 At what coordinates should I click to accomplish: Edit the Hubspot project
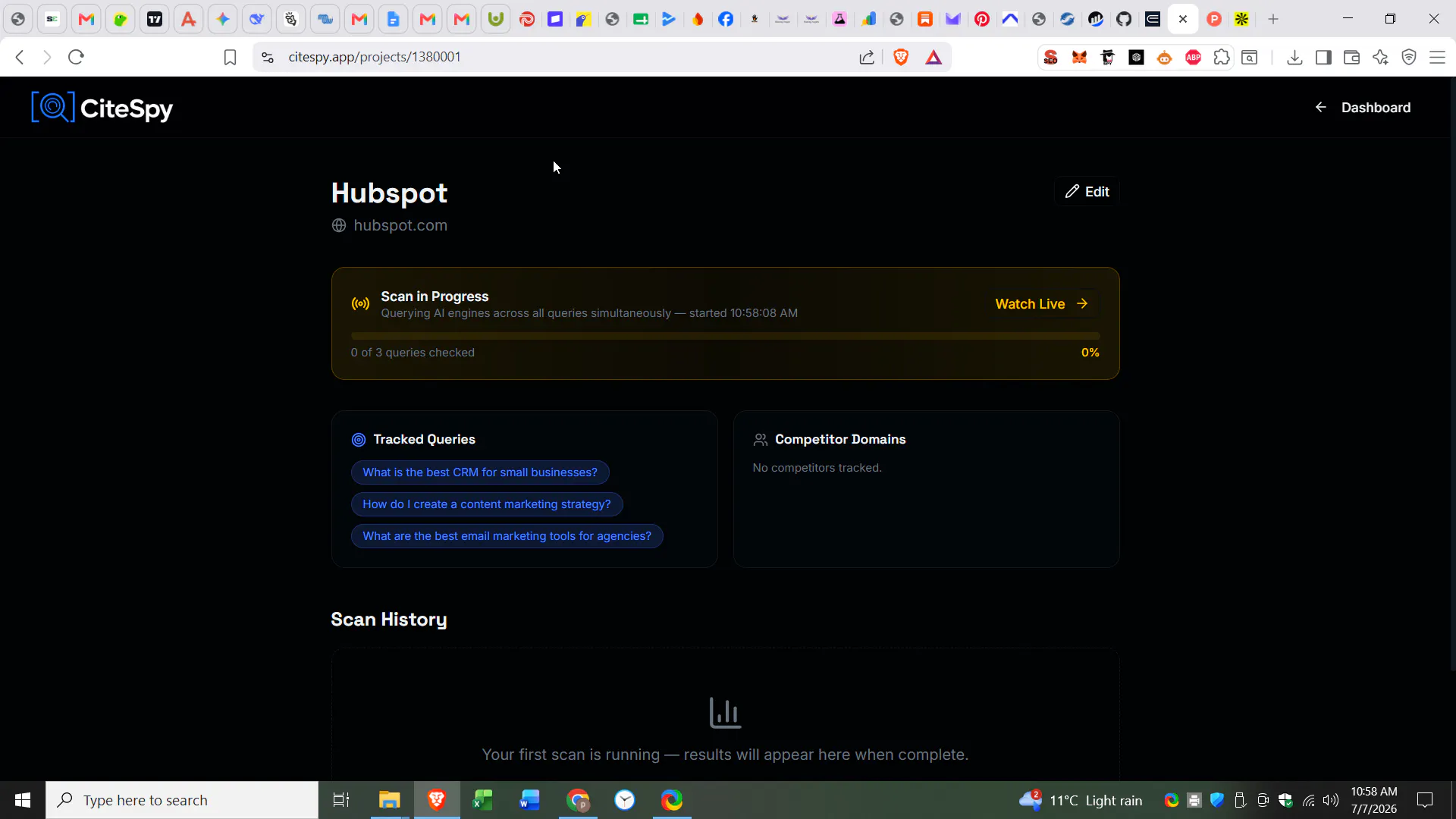coord(1087,192)
